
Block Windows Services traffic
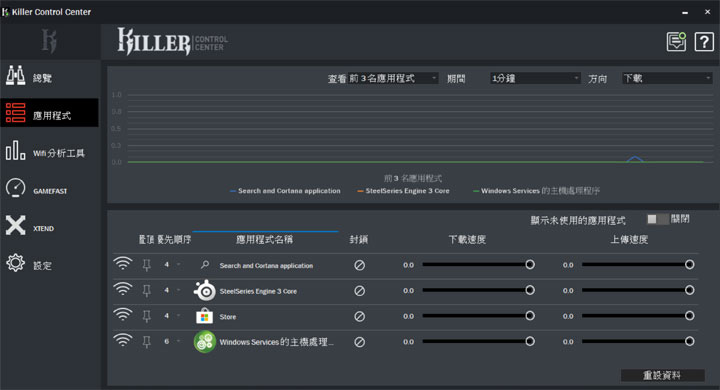click(x=360, y=342)
